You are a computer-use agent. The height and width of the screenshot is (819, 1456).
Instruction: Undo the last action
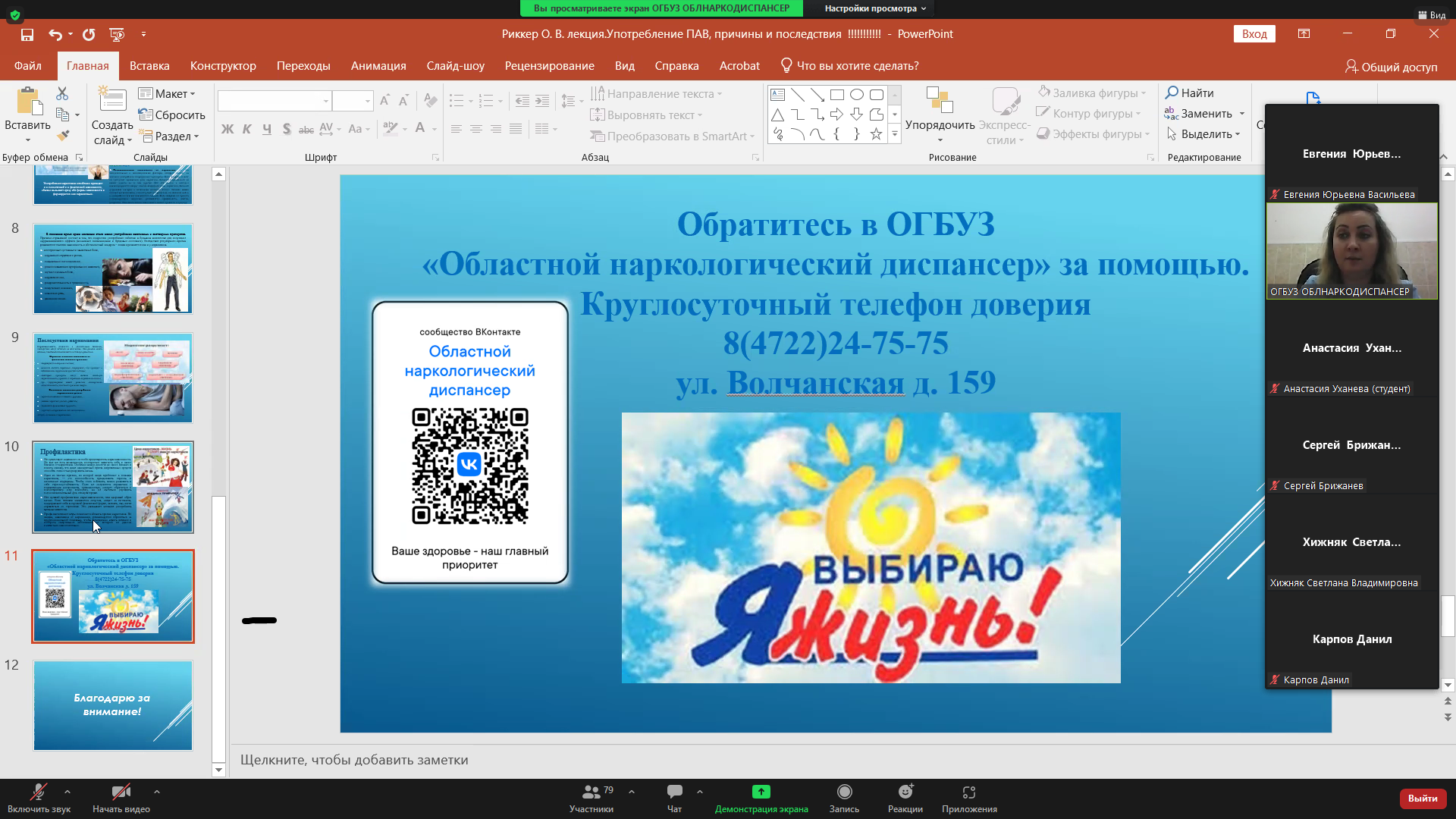55,34
